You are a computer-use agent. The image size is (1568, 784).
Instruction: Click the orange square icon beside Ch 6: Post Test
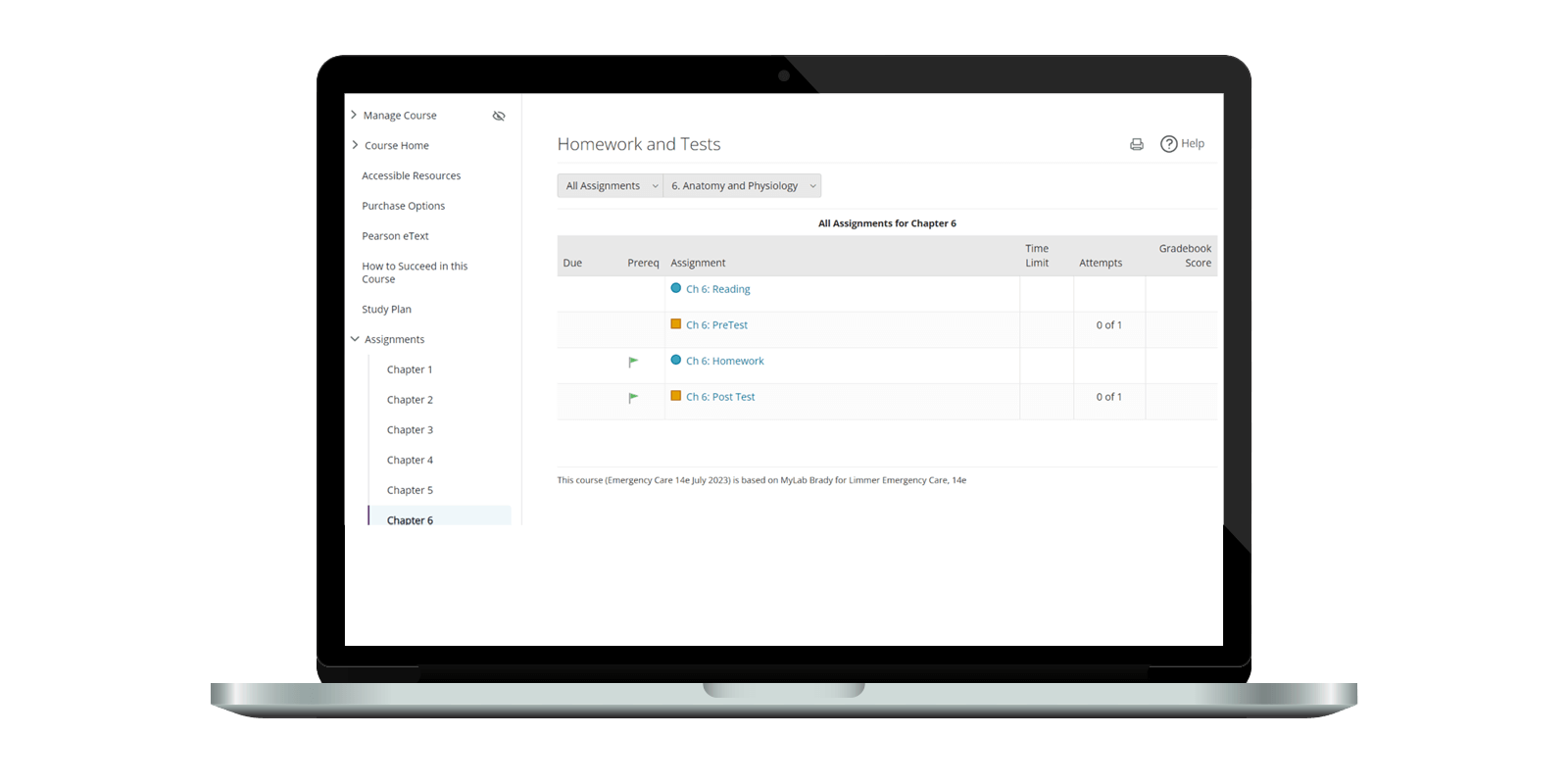[675, 396]
